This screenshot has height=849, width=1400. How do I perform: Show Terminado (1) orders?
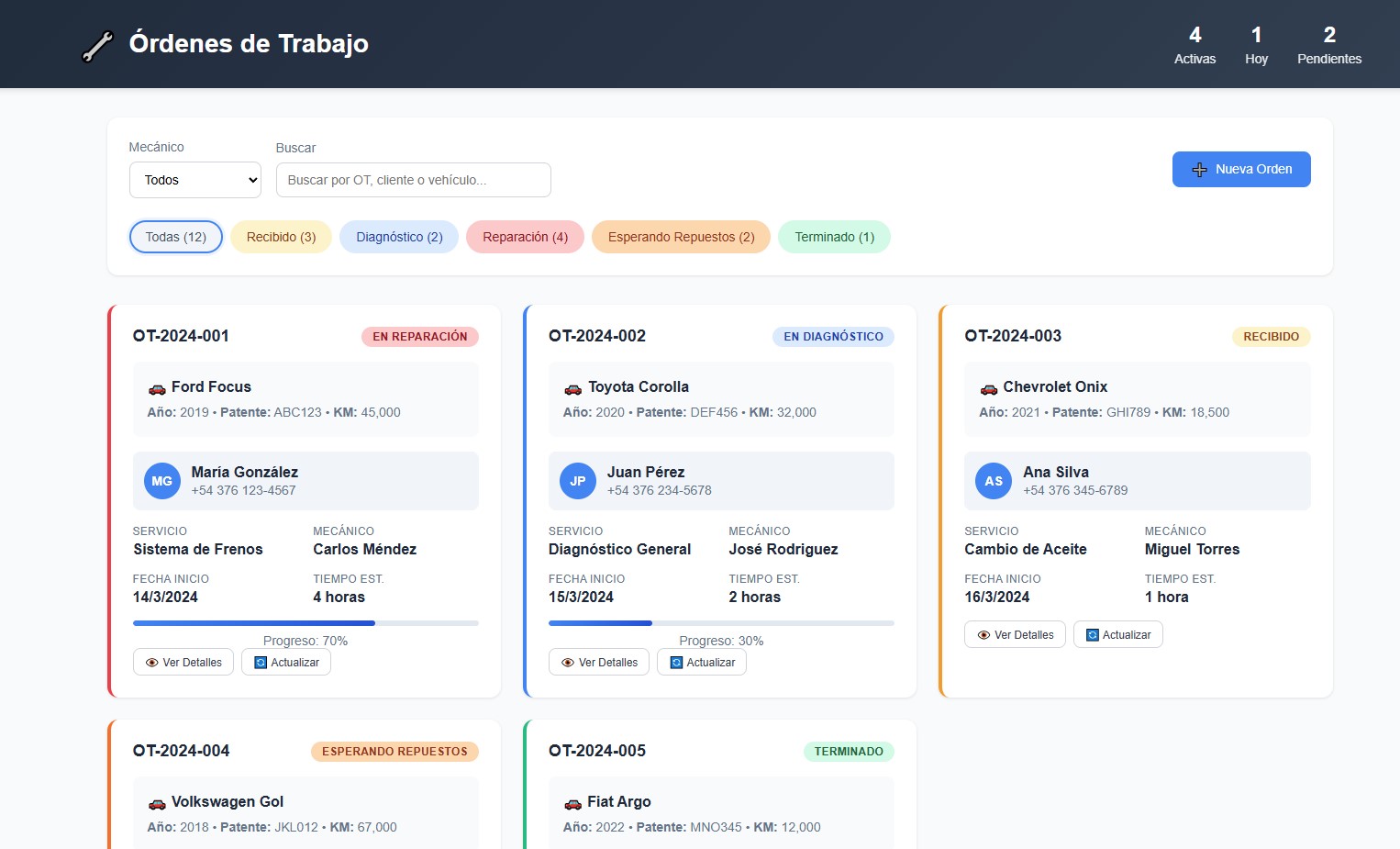coord(834,237)
